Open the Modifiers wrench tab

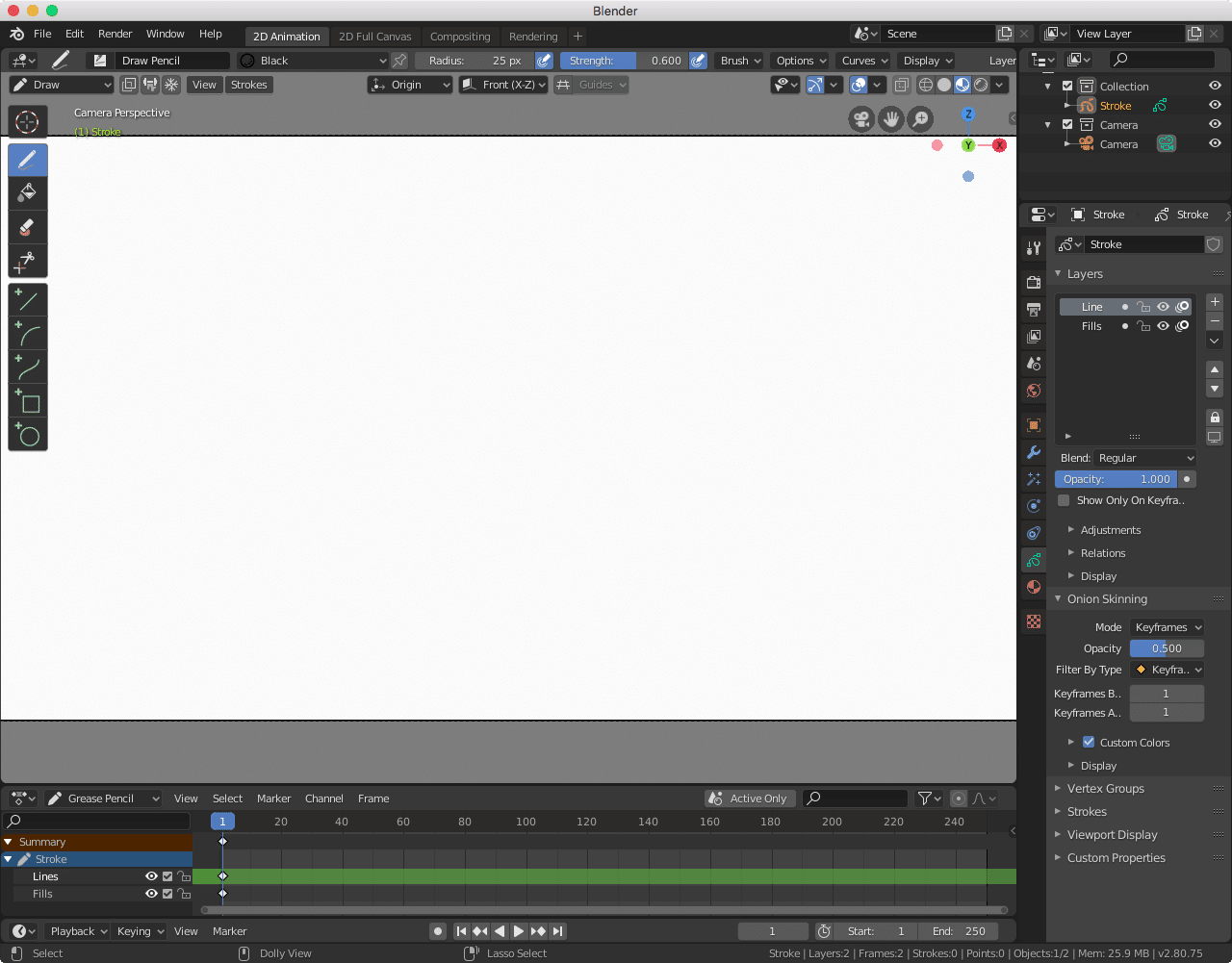(x=1034, y=452)
